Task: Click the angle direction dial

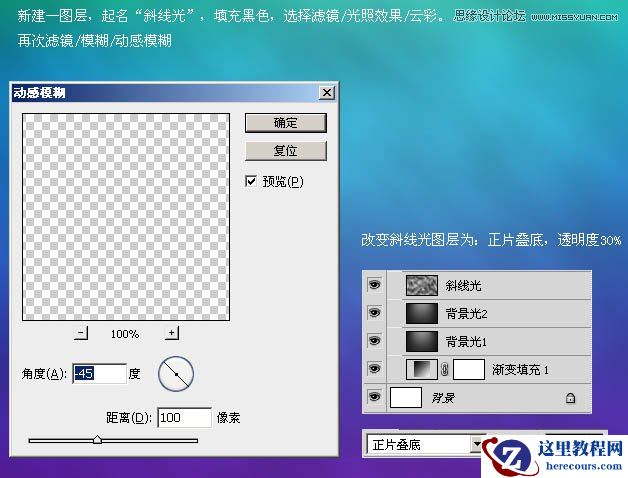Action: pos(176,374)
